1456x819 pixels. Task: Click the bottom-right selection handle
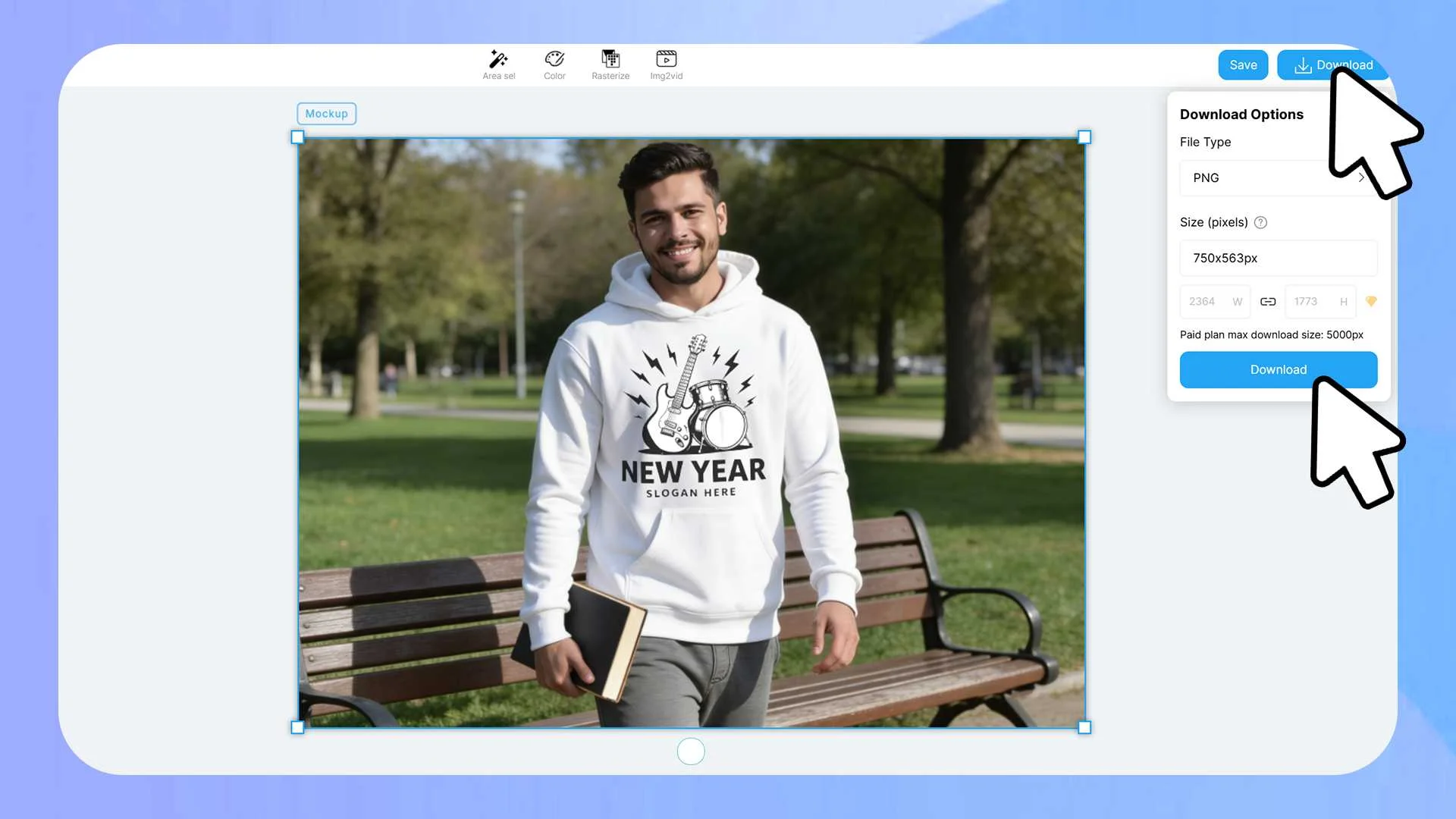(1084, 727)
